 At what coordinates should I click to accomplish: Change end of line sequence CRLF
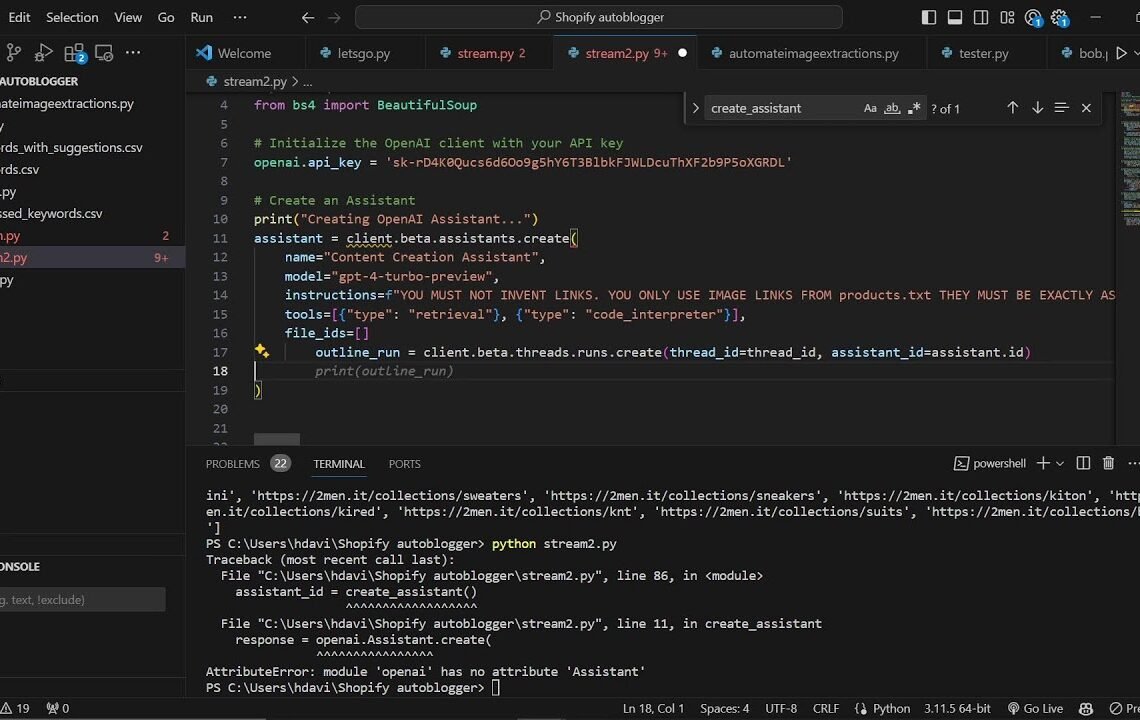coord(826,708)
